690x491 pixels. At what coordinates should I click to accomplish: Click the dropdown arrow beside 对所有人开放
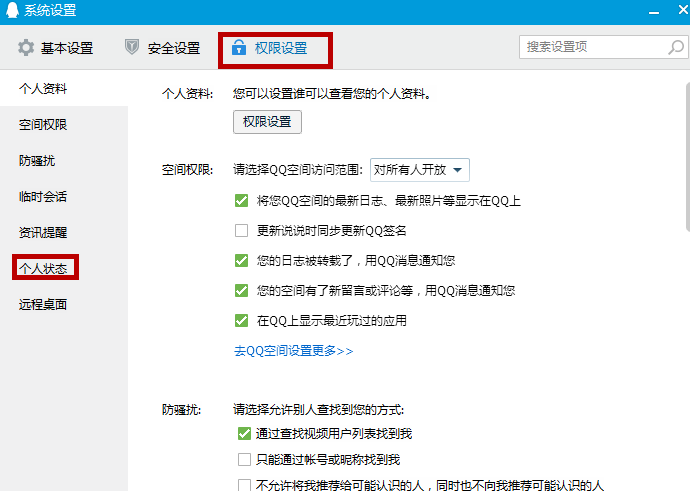coord(458,170)
